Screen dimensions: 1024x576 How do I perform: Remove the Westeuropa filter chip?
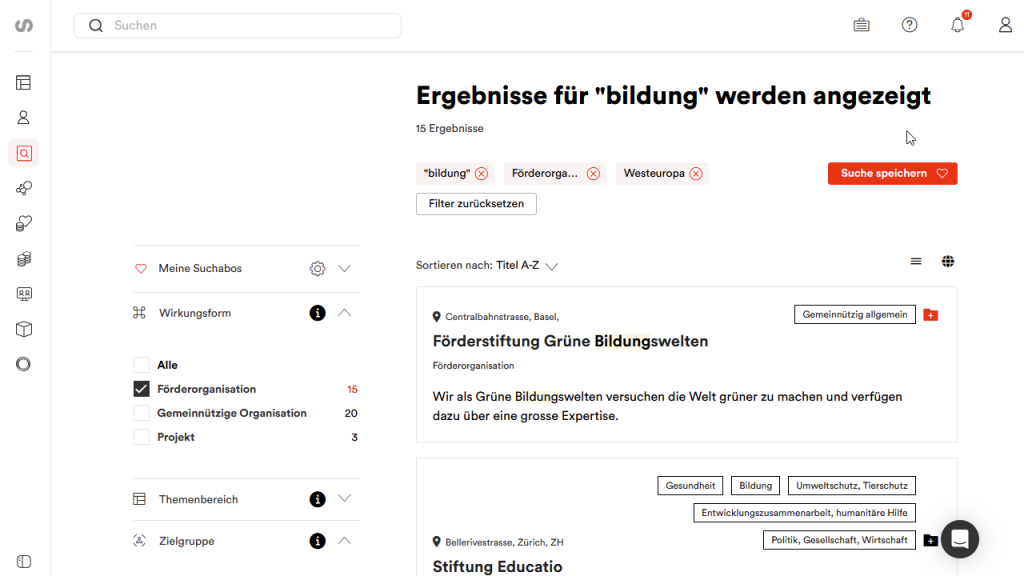click(696, 173)
